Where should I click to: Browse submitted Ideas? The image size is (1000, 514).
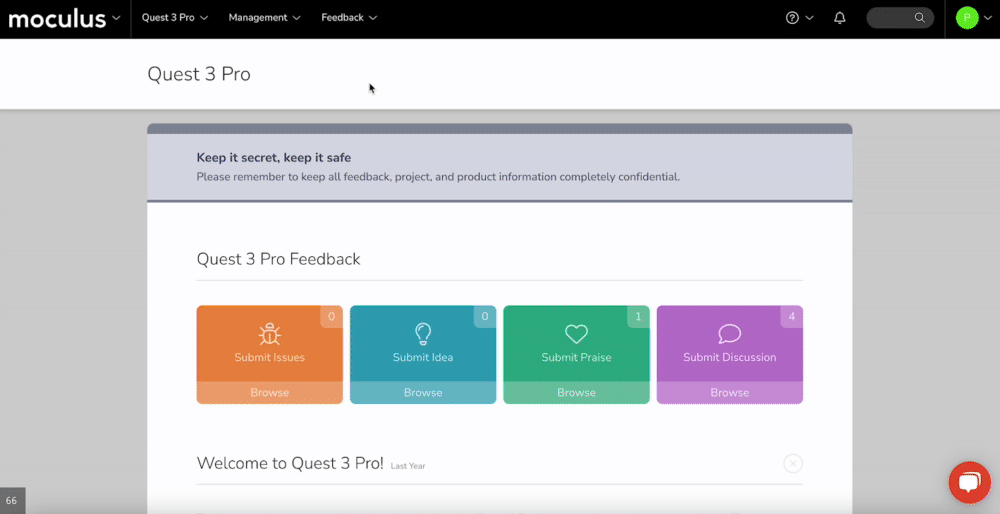(x=423, y=393)
